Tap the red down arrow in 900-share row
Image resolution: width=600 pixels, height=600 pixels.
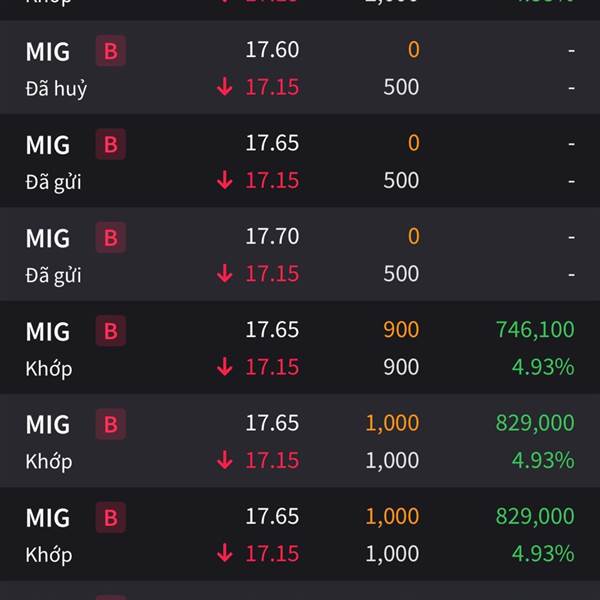pos(225,367)
